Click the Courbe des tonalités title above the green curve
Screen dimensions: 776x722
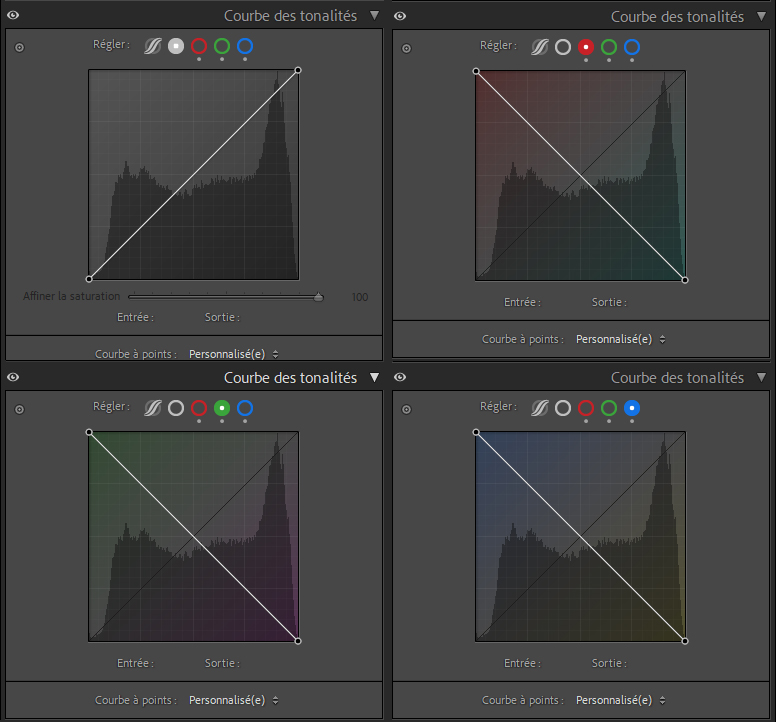tap(290, 377)
